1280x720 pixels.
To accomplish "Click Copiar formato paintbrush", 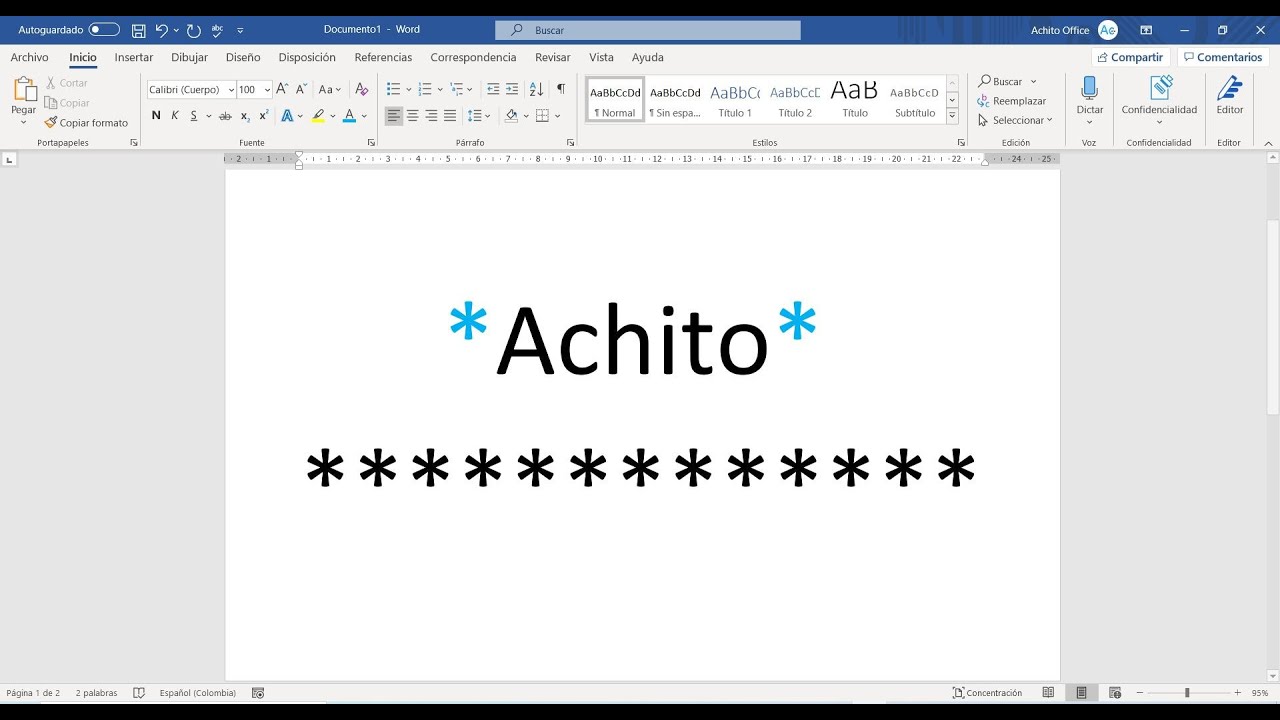I will click(x=86, y=123).
